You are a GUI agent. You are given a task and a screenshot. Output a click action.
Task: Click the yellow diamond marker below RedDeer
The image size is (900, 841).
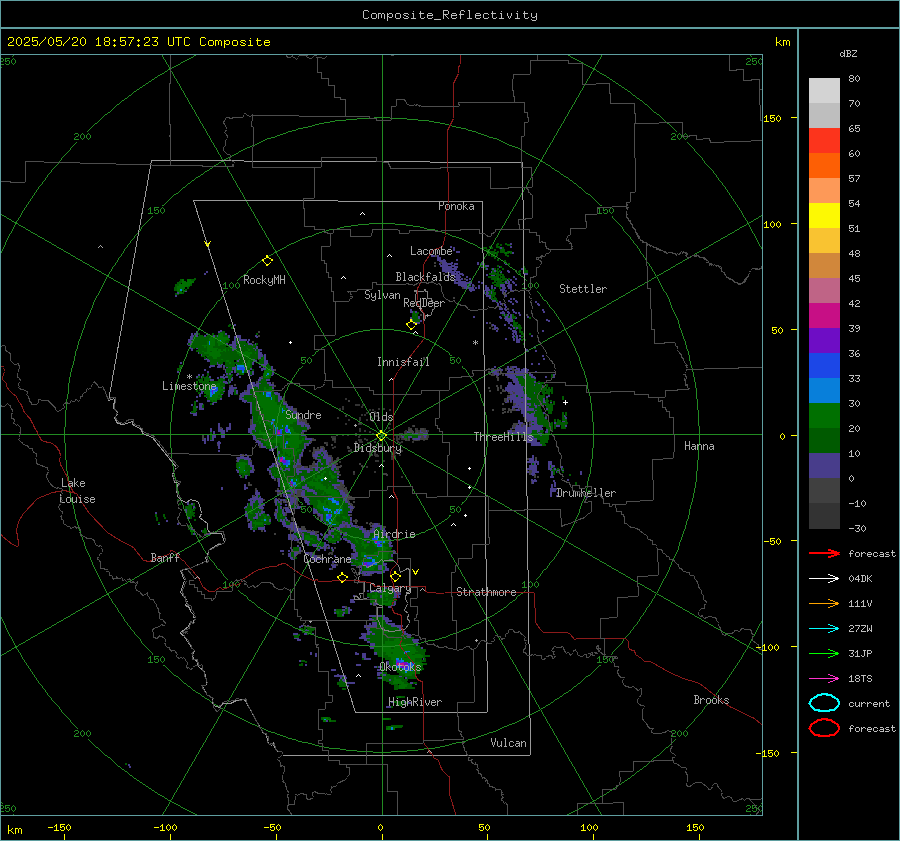pyautogui.click(x=411, y=325)
